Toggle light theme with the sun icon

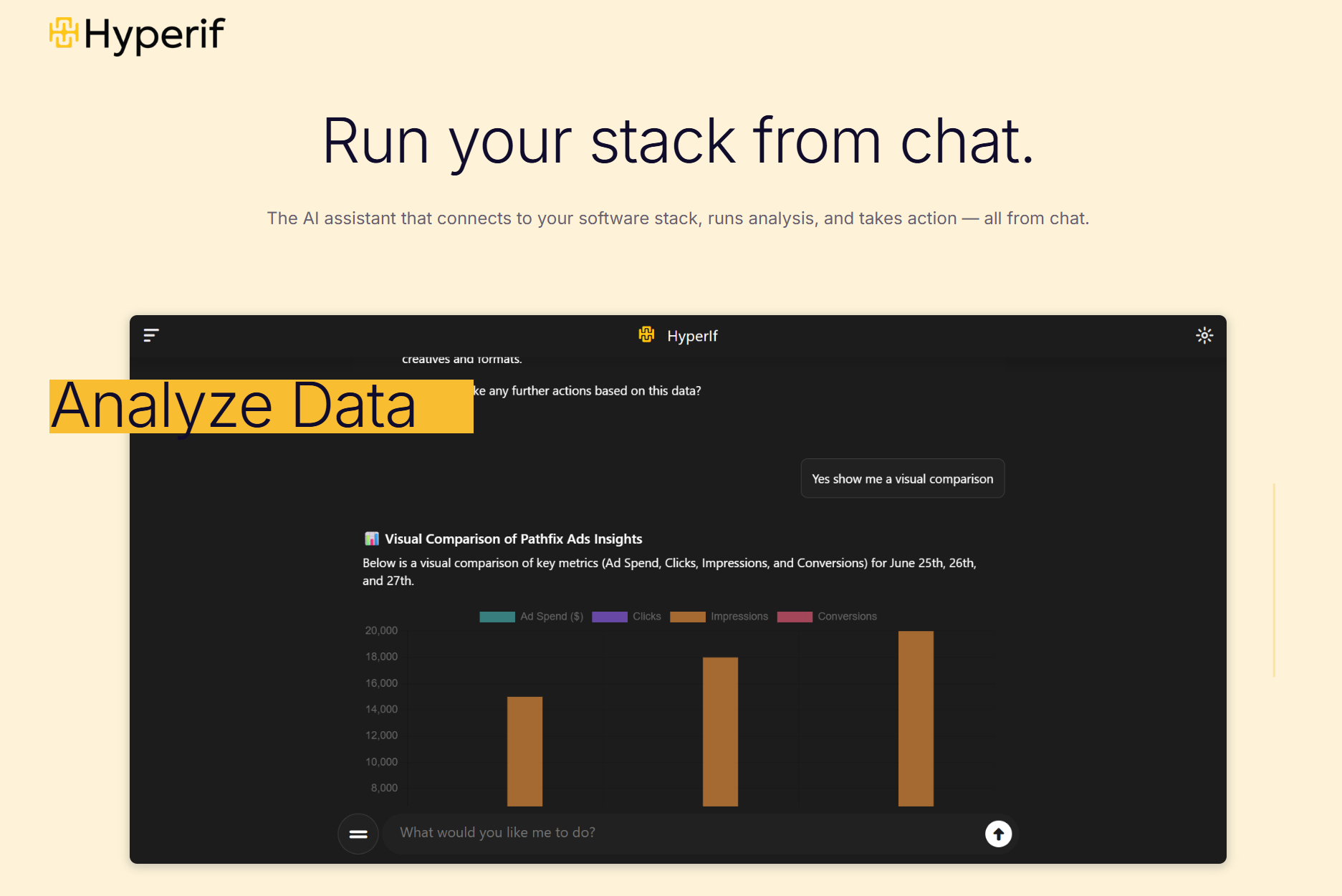(x=1204, y=335)
